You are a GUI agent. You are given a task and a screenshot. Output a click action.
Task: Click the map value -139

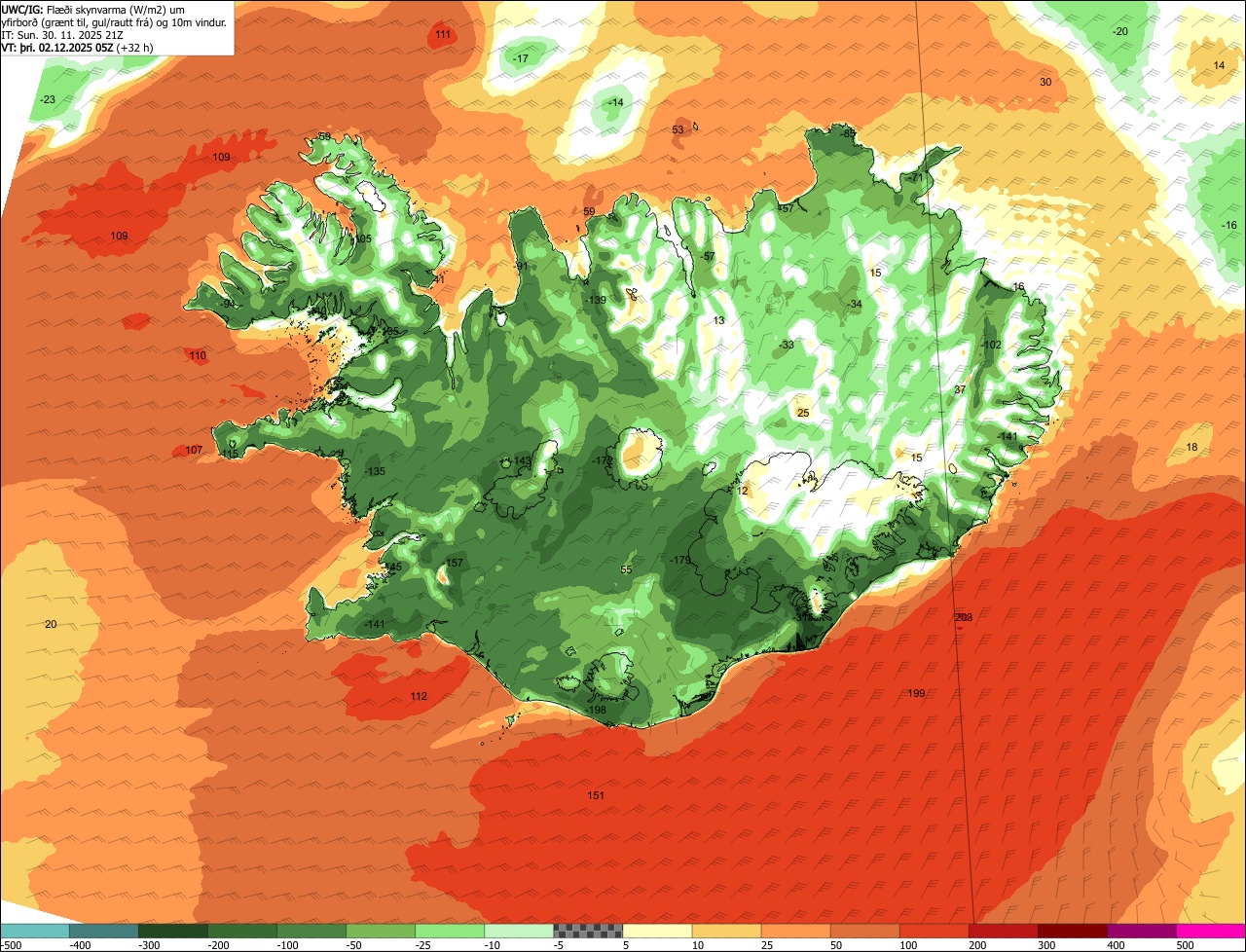pyautogui.click(x=596, y=300)
